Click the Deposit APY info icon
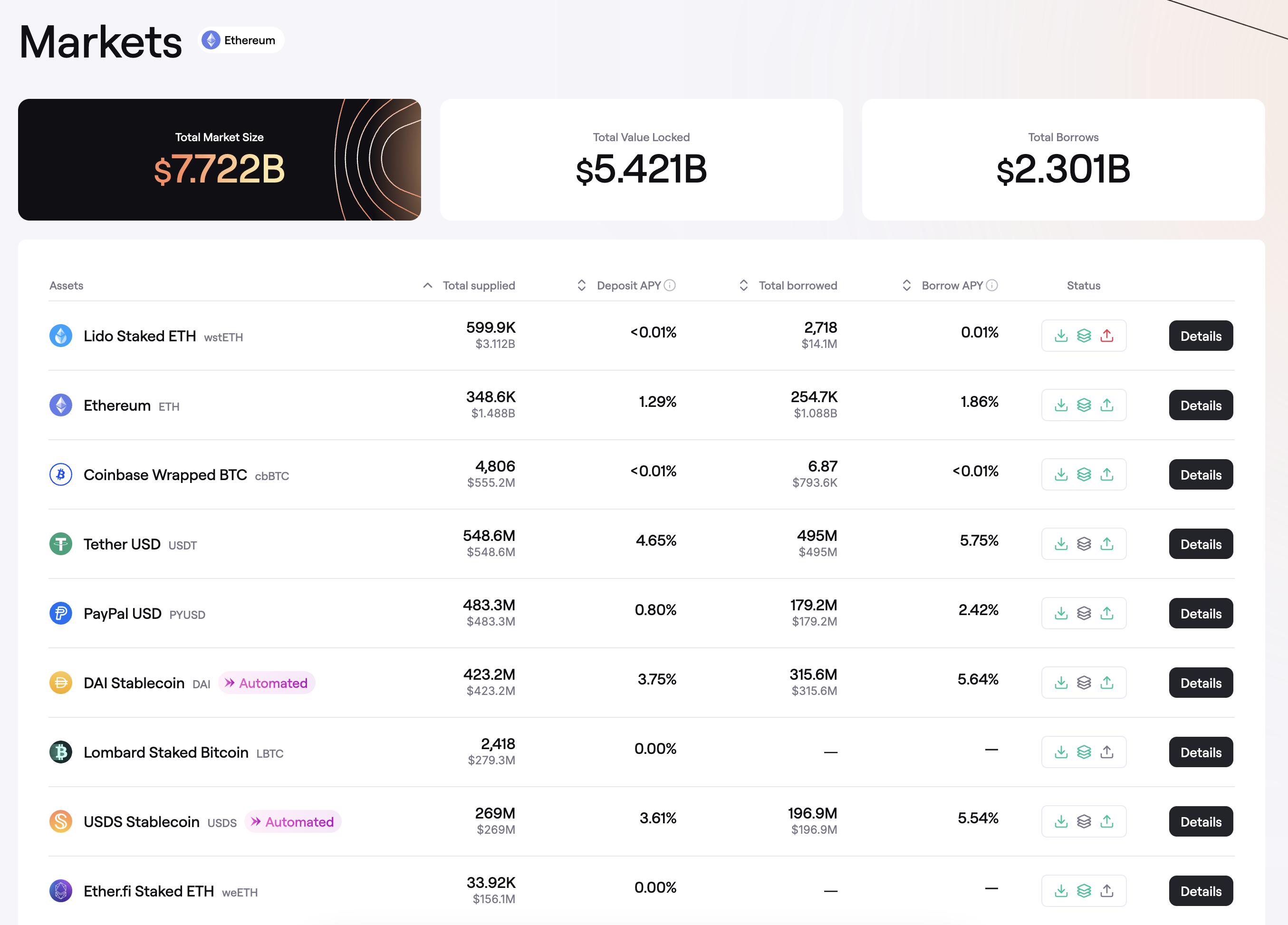1288x925 pixels. tap(670, 285)
